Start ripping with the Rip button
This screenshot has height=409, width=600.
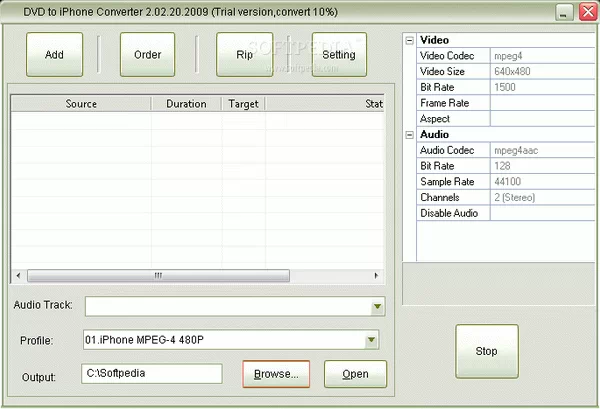click(x=244, y=55)
